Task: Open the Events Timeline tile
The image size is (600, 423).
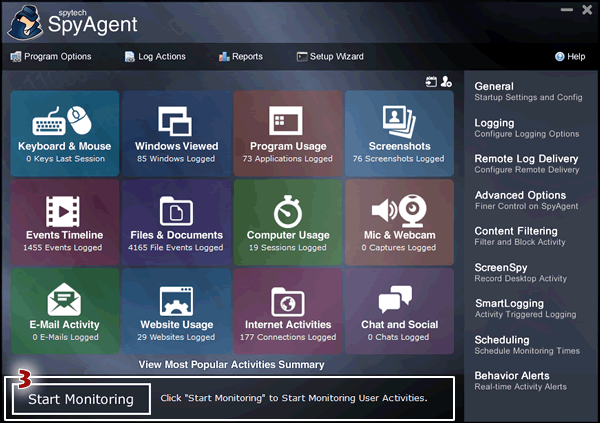Action: (x=64, y=222)
